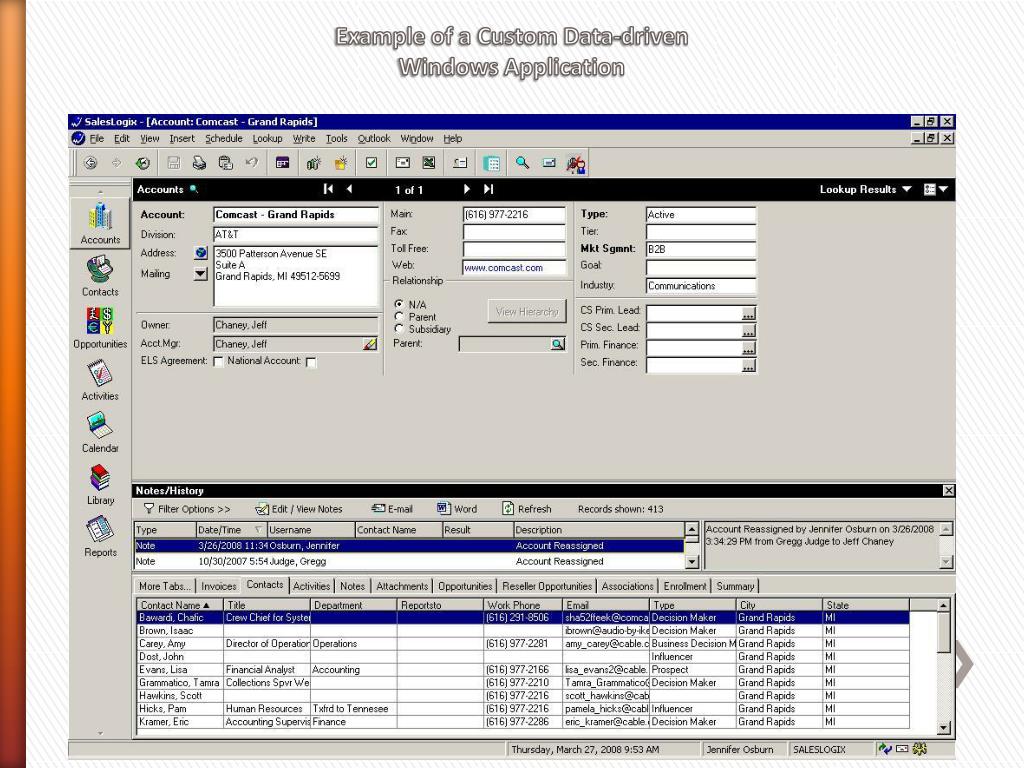This screenshot has width=1024, height=768.
Task: Open the More Tabs... tab
Action: coord(165,586)
